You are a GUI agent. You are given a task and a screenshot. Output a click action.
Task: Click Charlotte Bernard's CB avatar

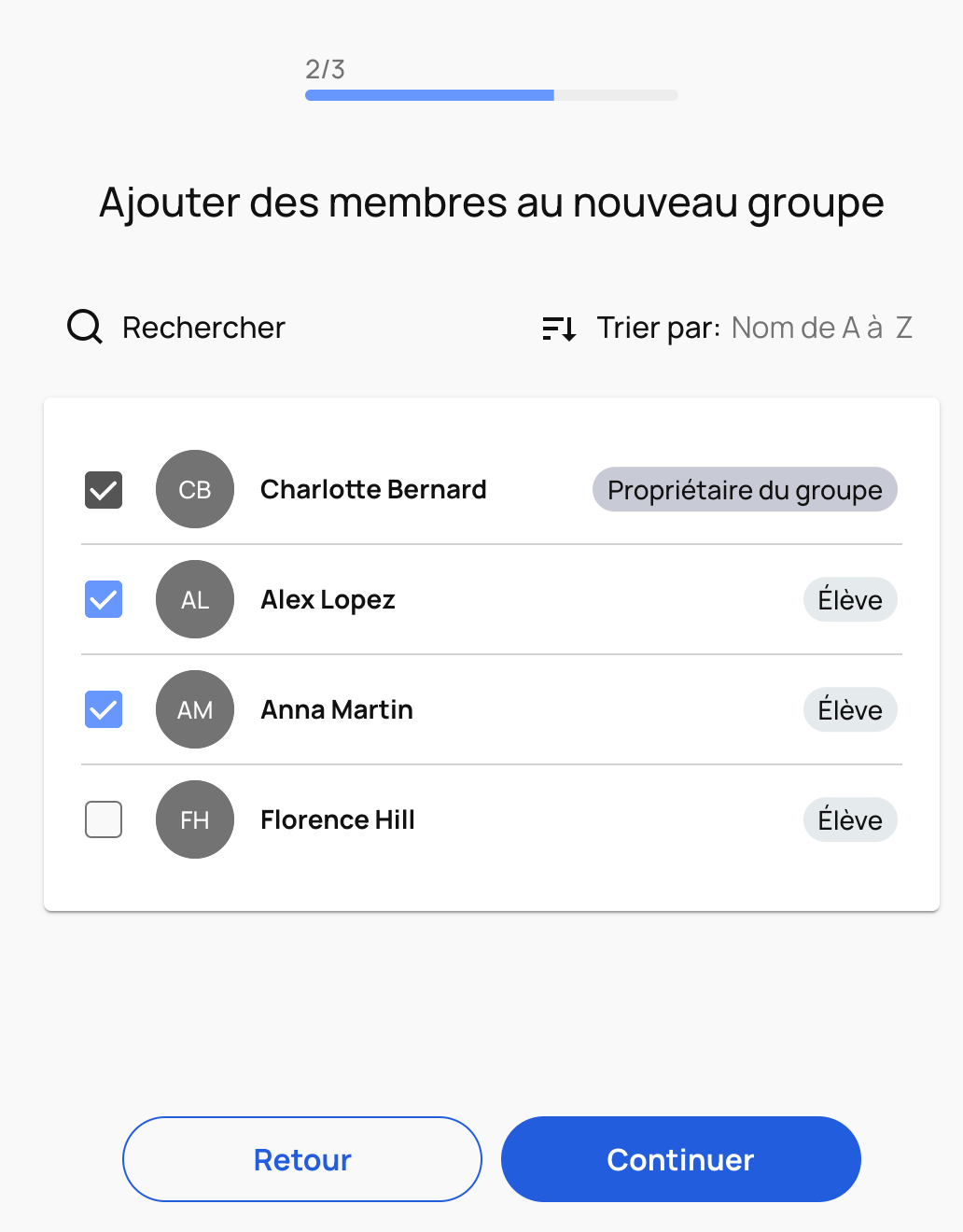click(x=195, y=490)
